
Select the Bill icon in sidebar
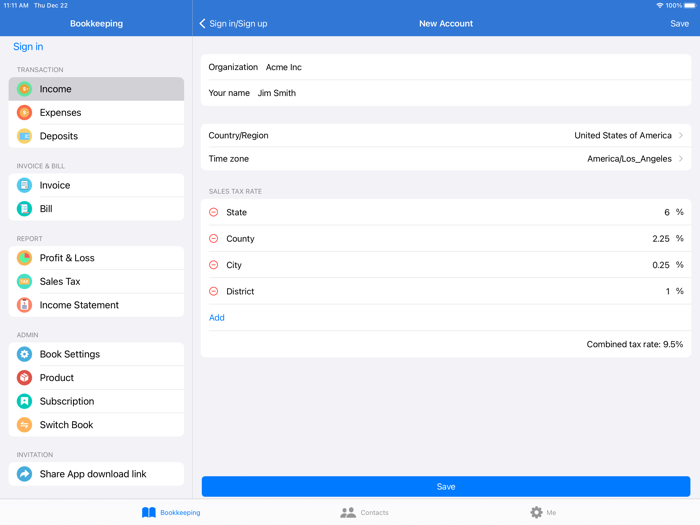pyautogui.click(x=25, y=208)
